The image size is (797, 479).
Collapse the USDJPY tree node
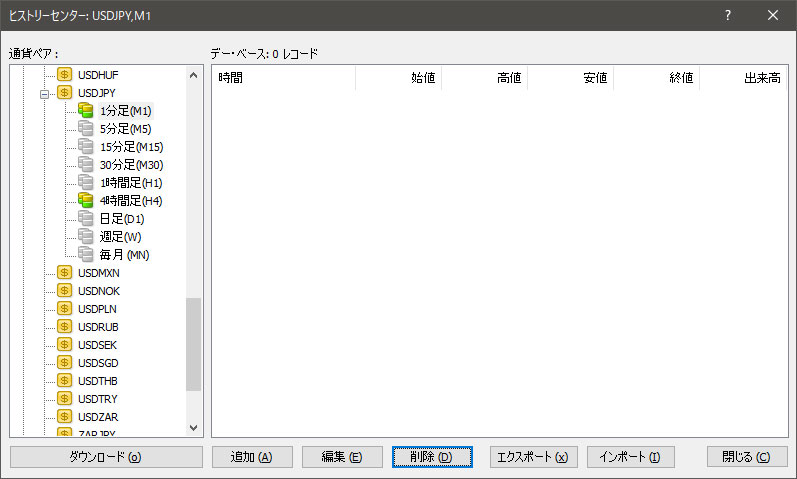(44, 93)
